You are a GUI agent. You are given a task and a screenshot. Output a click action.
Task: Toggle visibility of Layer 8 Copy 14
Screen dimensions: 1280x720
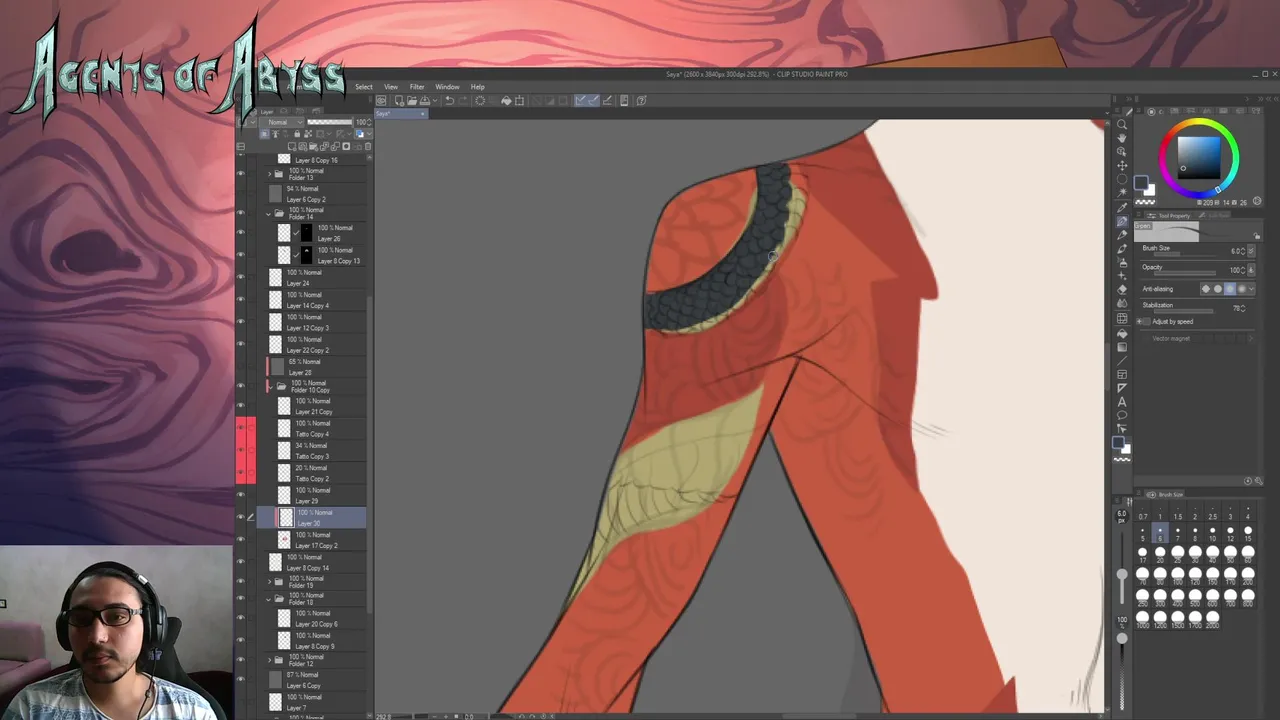click(240, 562)
